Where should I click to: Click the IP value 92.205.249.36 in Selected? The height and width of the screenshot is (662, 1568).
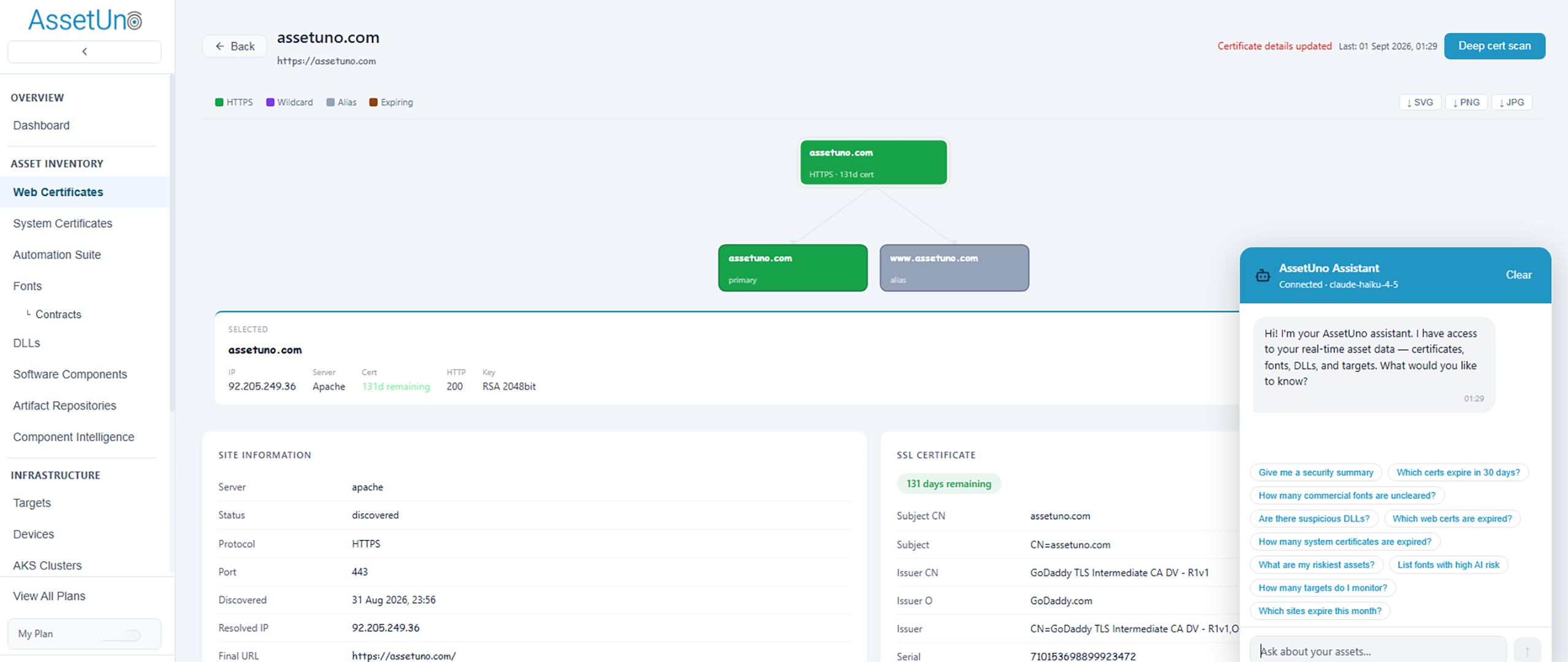[262, 386]
